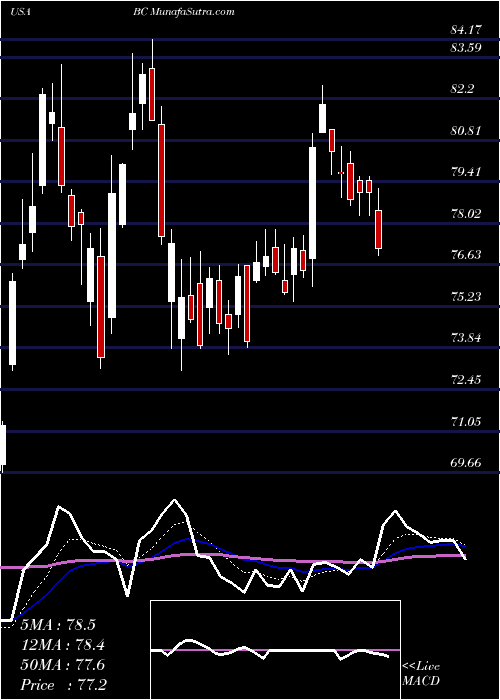This screenshot has width=500, height=700.
Task: Click the tall red candle below 80.81
Action: pyautogui.click(x=161, y=180)
